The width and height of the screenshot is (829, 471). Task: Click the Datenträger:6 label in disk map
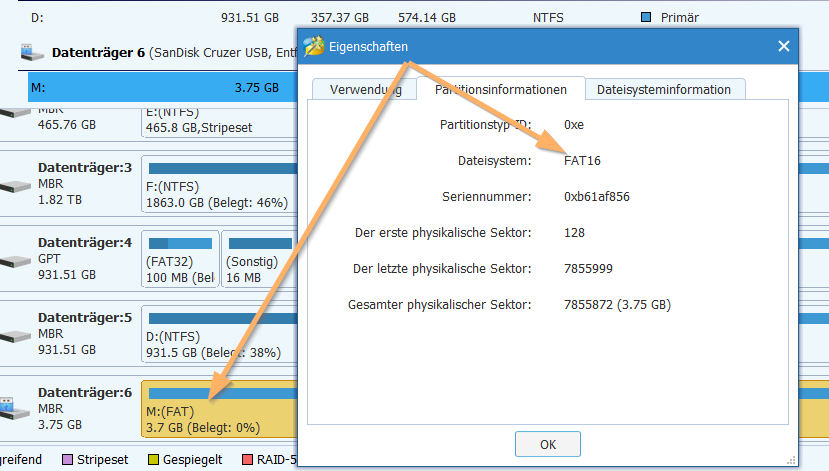(x=85, y=393)
